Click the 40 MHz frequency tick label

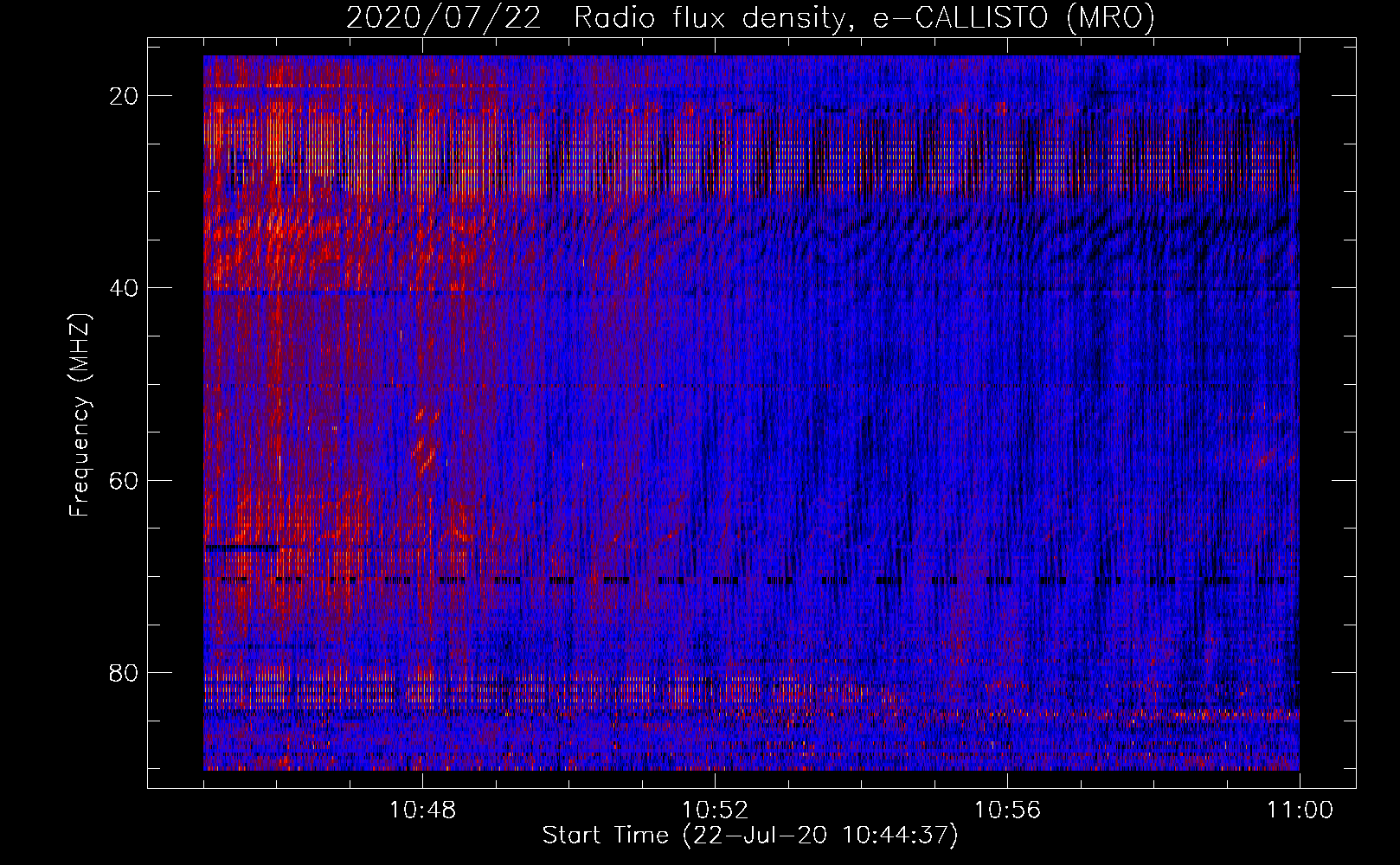tap(125, 288)
